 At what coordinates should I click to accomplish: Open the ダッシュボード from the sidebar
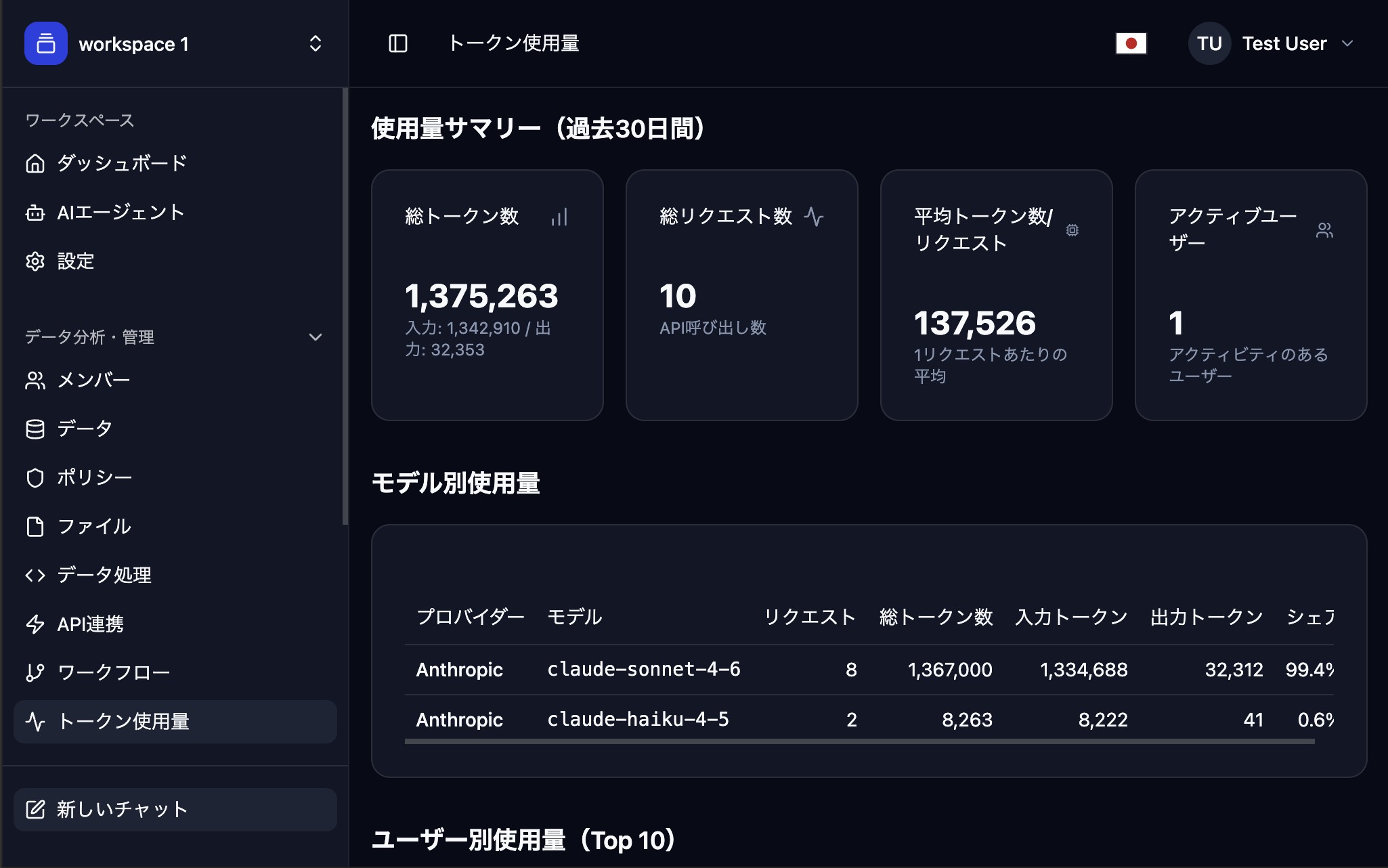121,162
